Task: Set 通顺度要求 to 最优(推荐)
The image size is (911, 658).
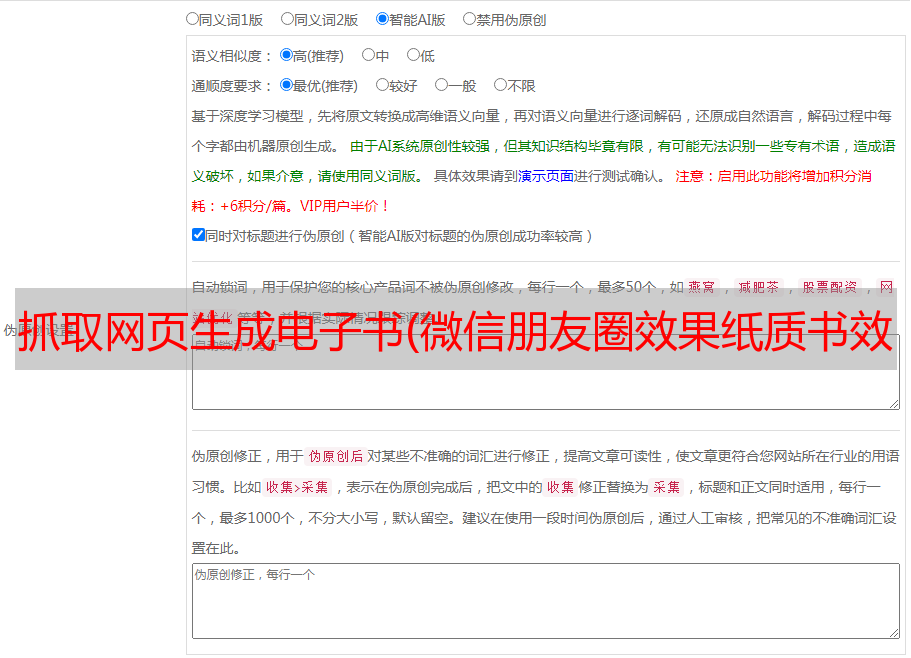Action: 286,85
